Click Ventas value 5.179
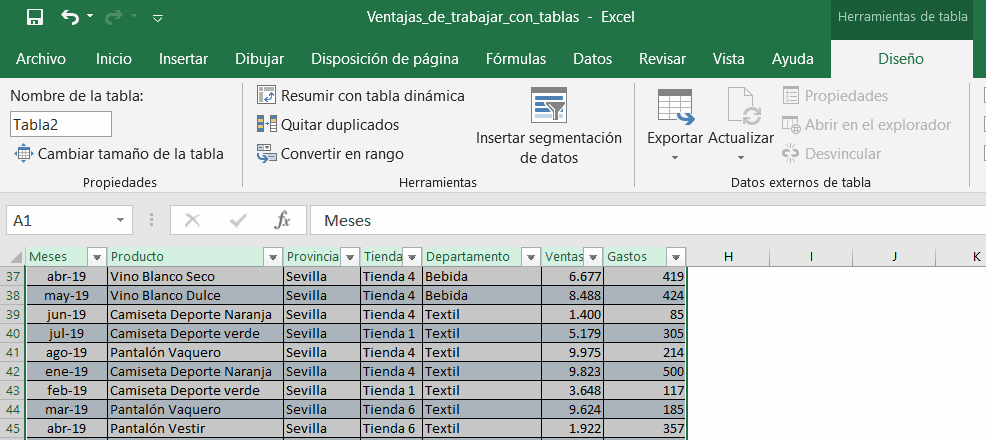This screenshot has height=440, width=986. tap(572, 334)
